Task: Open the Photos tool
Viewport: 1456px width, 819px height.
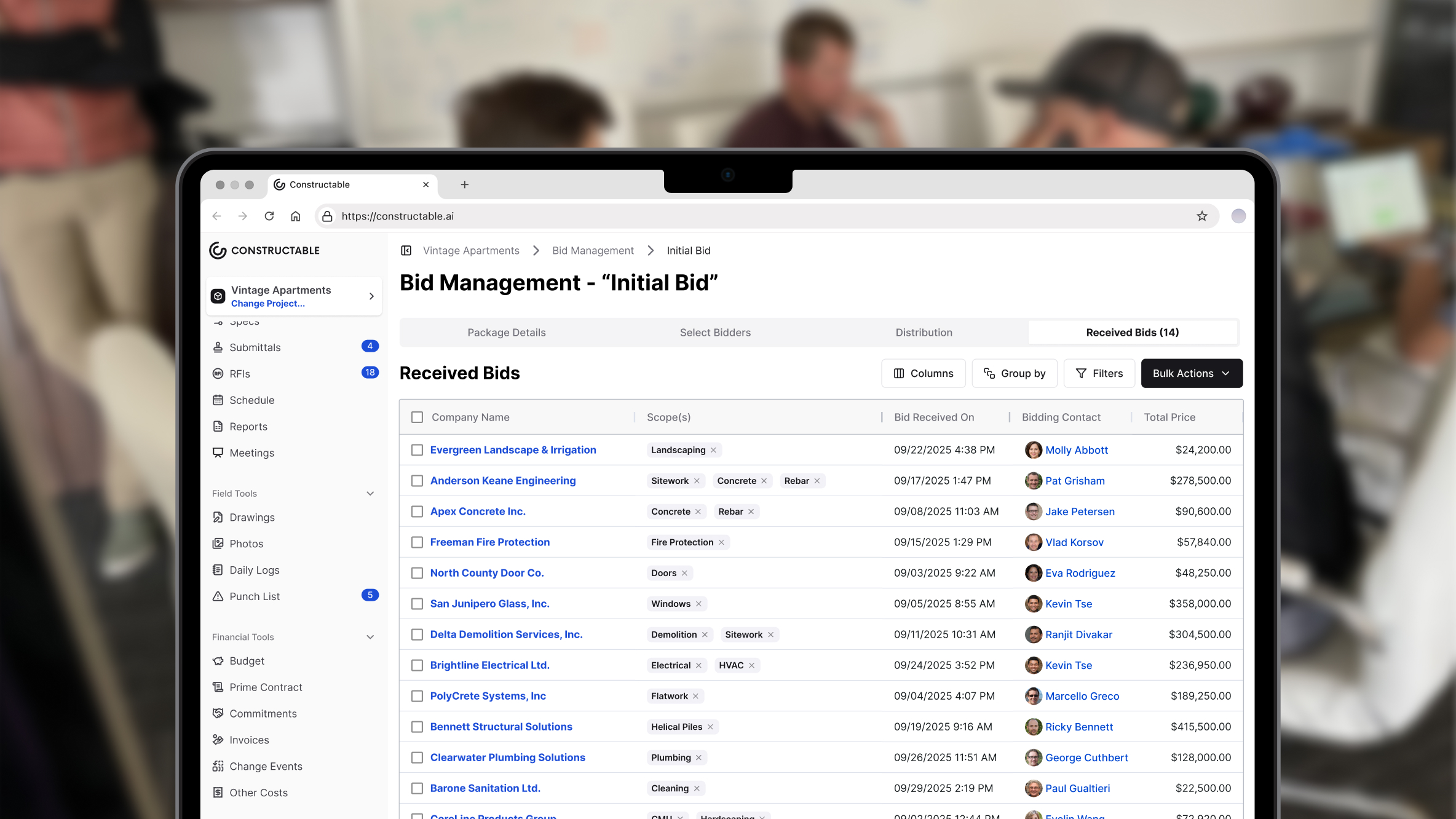Action: 218,544
